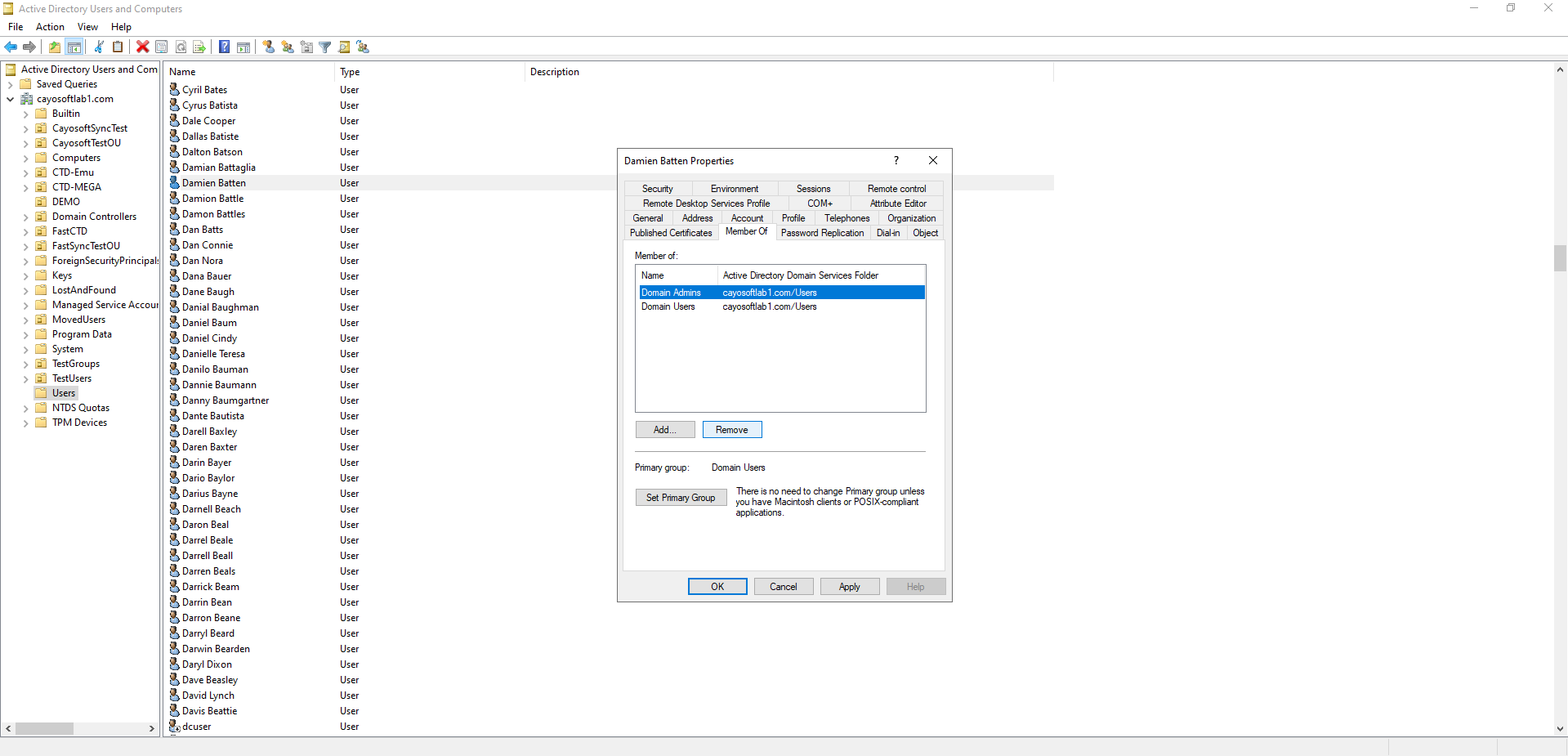Expand the CayosoftTestOU tree node

pyautogui.click(x=25, y=144)
